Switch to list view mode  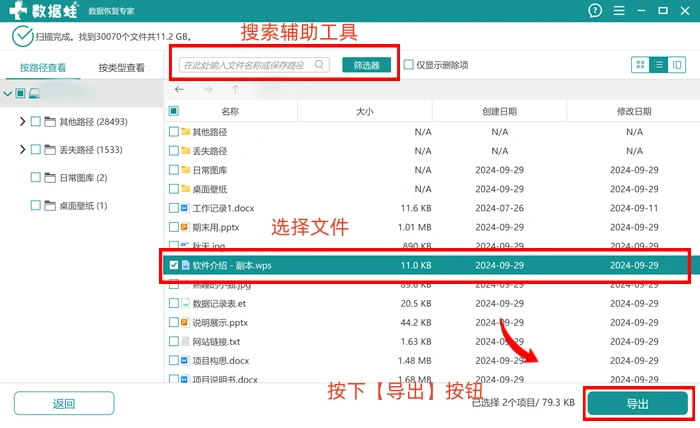658,65
